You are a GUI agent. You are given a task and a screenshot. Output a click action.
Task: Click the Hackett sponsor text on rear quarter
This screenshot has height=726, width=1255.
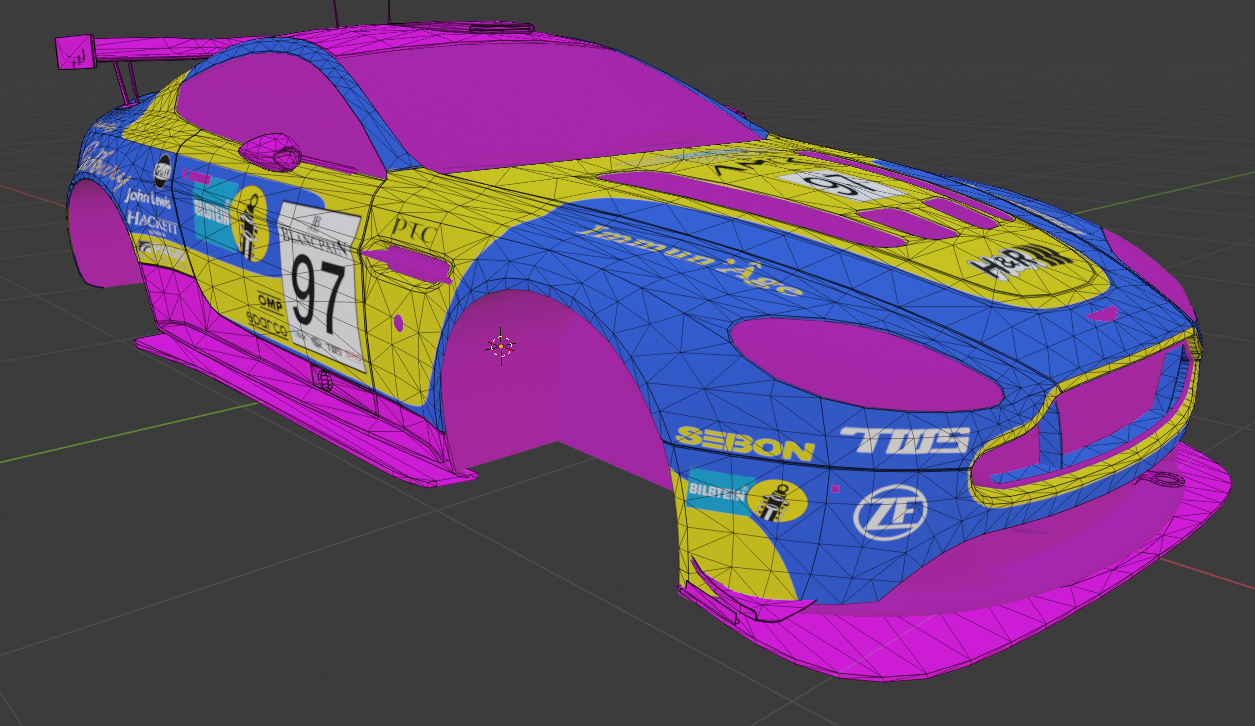[152, 221]
